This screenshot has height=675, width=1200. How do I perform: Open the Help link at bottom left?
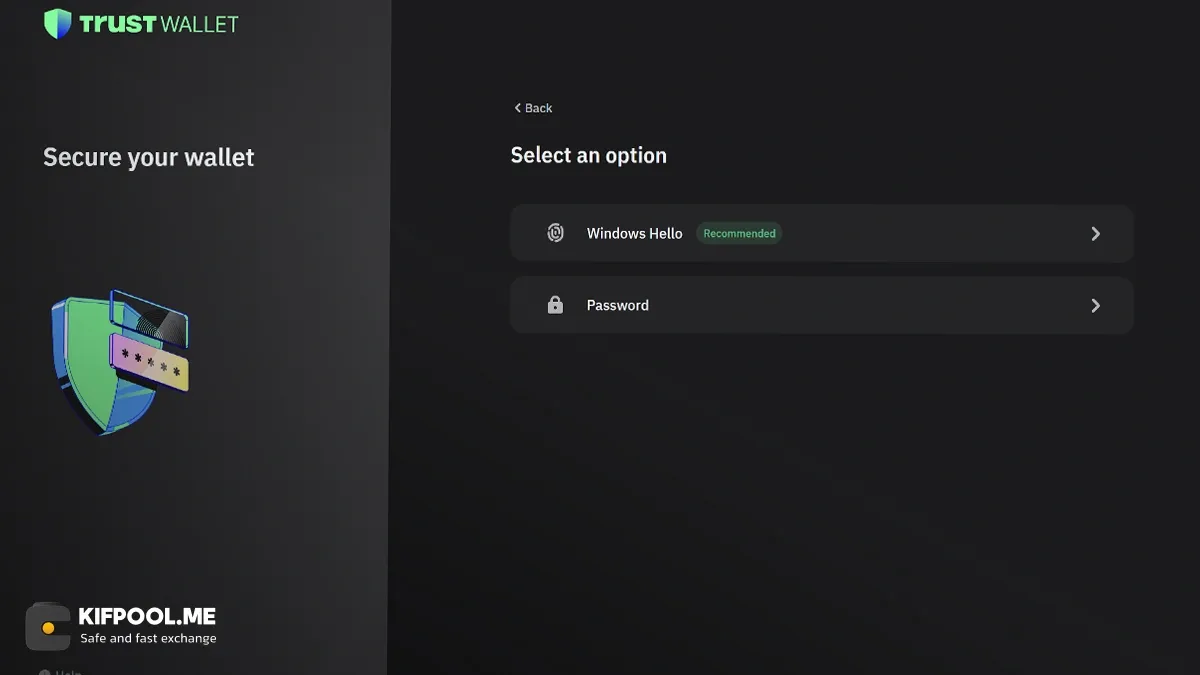60,672
